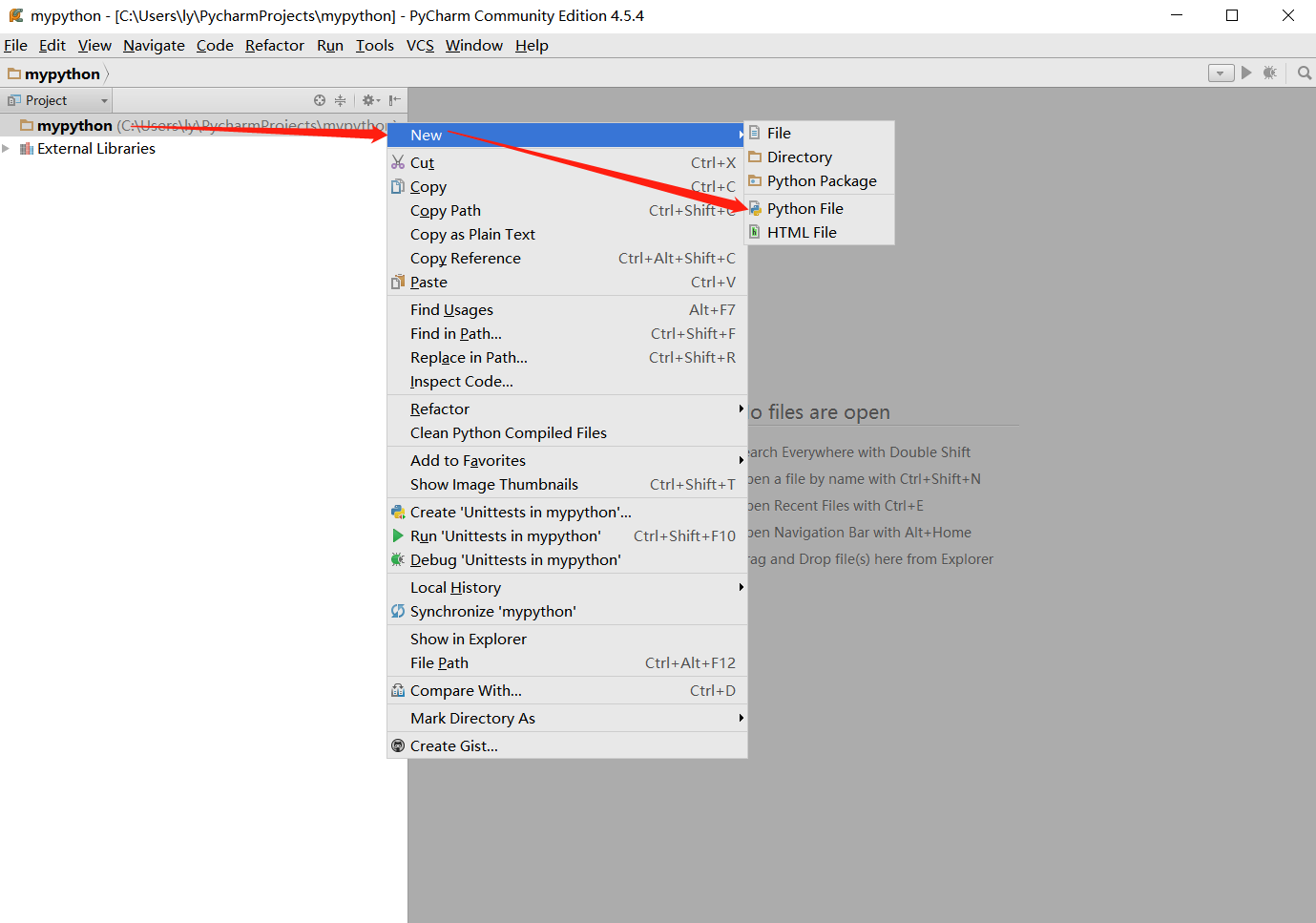
Task: Expand the Add to Favorites submenu
Action: [x=567, y=460]
